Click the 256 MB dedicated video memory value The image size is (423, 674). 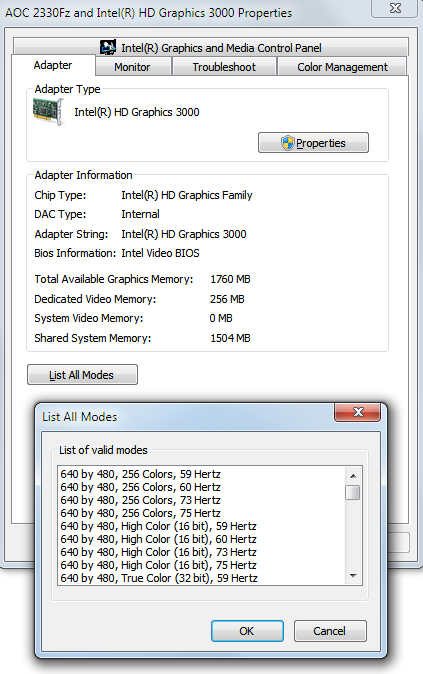pos(227,299)
